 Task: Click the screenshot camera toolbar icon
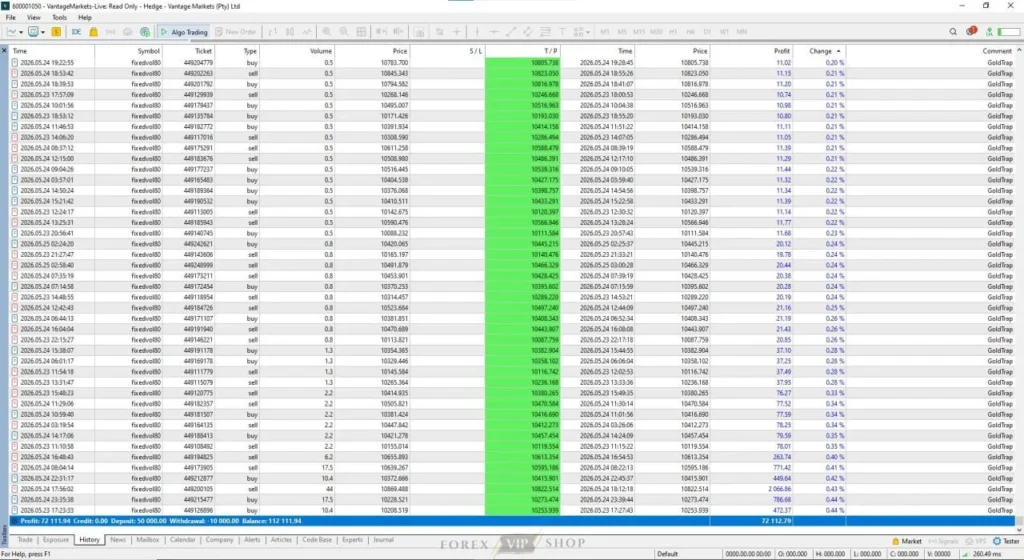pos(420,31)
